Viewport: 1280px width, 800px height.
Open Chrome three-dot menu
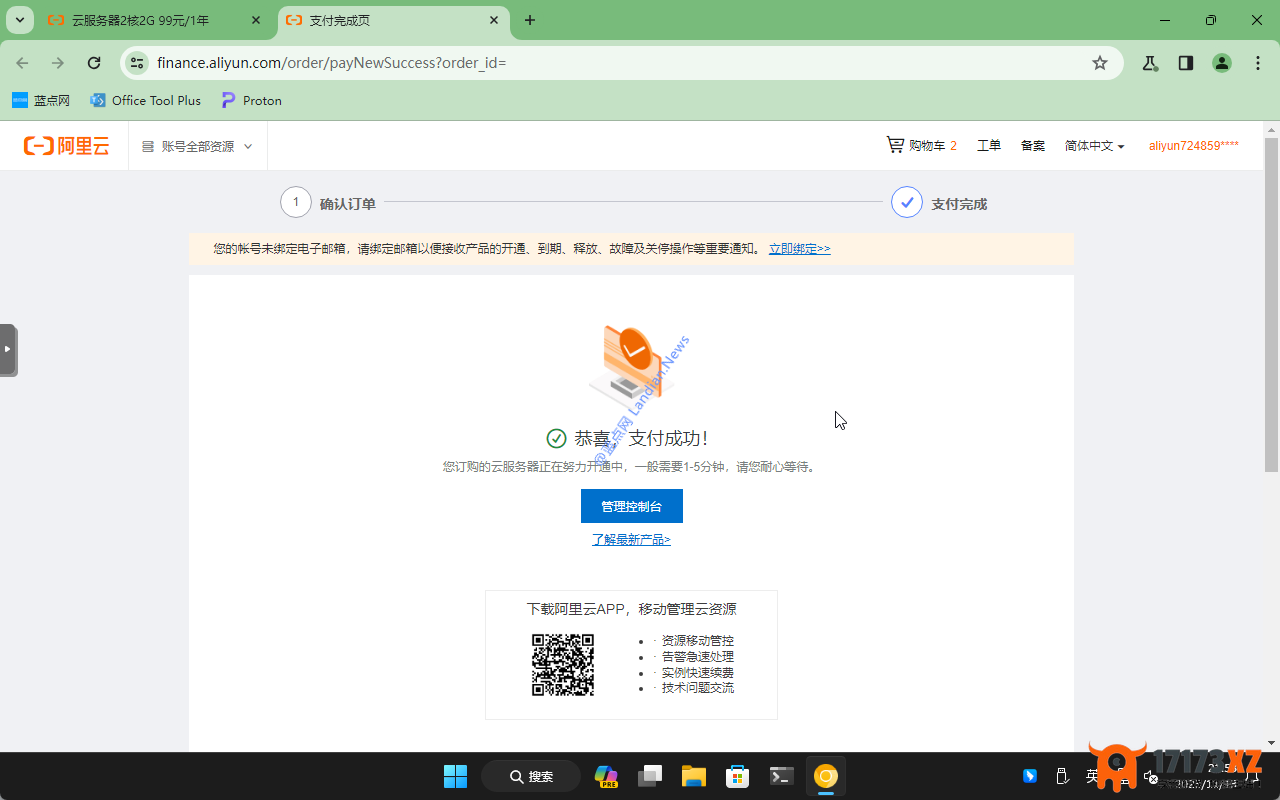[x=1258, y=63]
